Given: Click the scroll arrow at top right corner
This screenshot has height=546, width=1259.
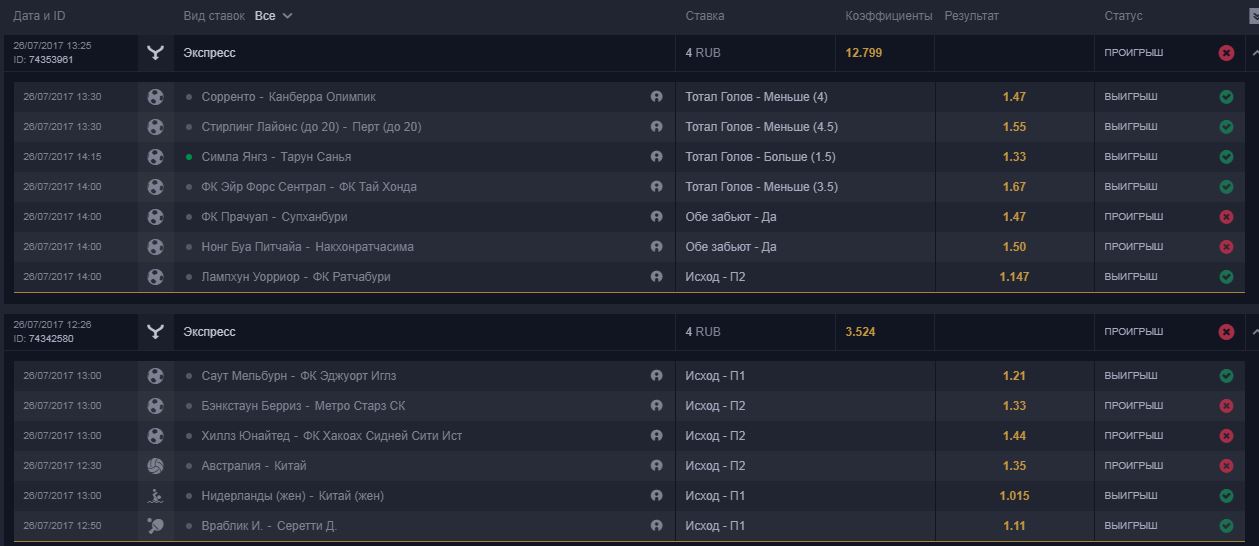Looking at the screenshot, I should point(1254,16).
